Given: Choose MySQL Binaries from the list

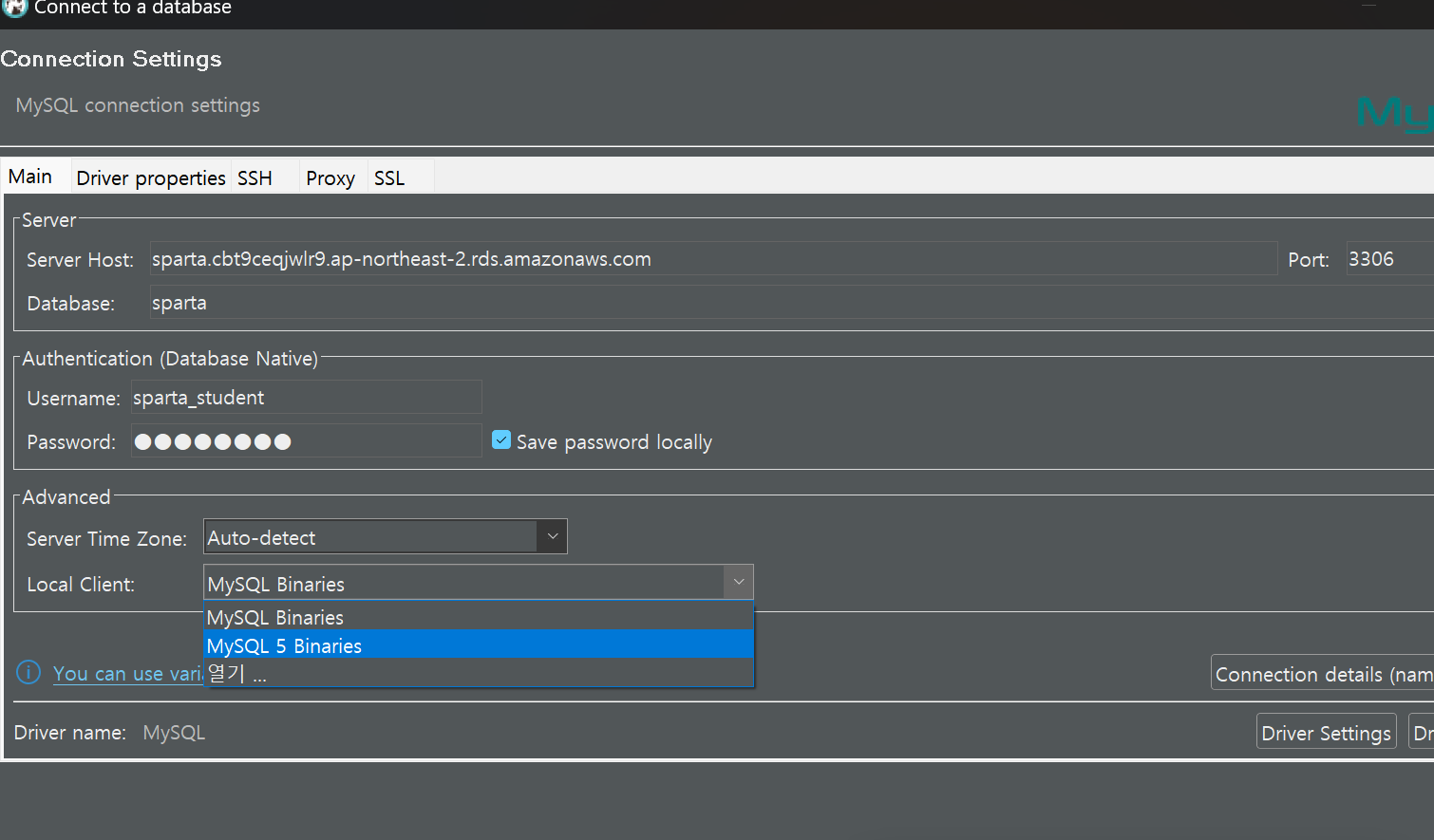Looking at the screenshot, I should click(x=479, y=617).
